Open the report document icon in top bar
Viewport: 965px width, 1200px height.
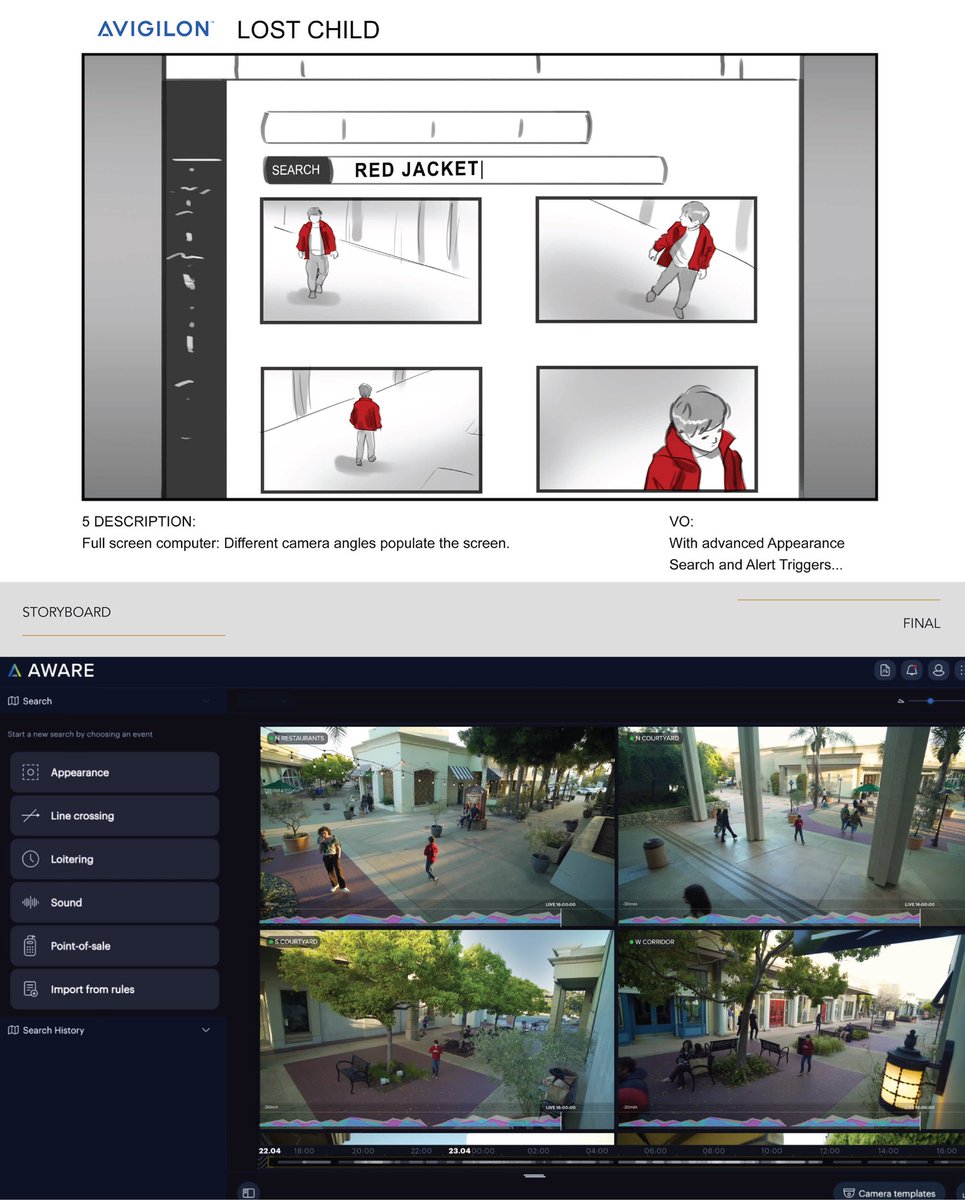[885, 670]
